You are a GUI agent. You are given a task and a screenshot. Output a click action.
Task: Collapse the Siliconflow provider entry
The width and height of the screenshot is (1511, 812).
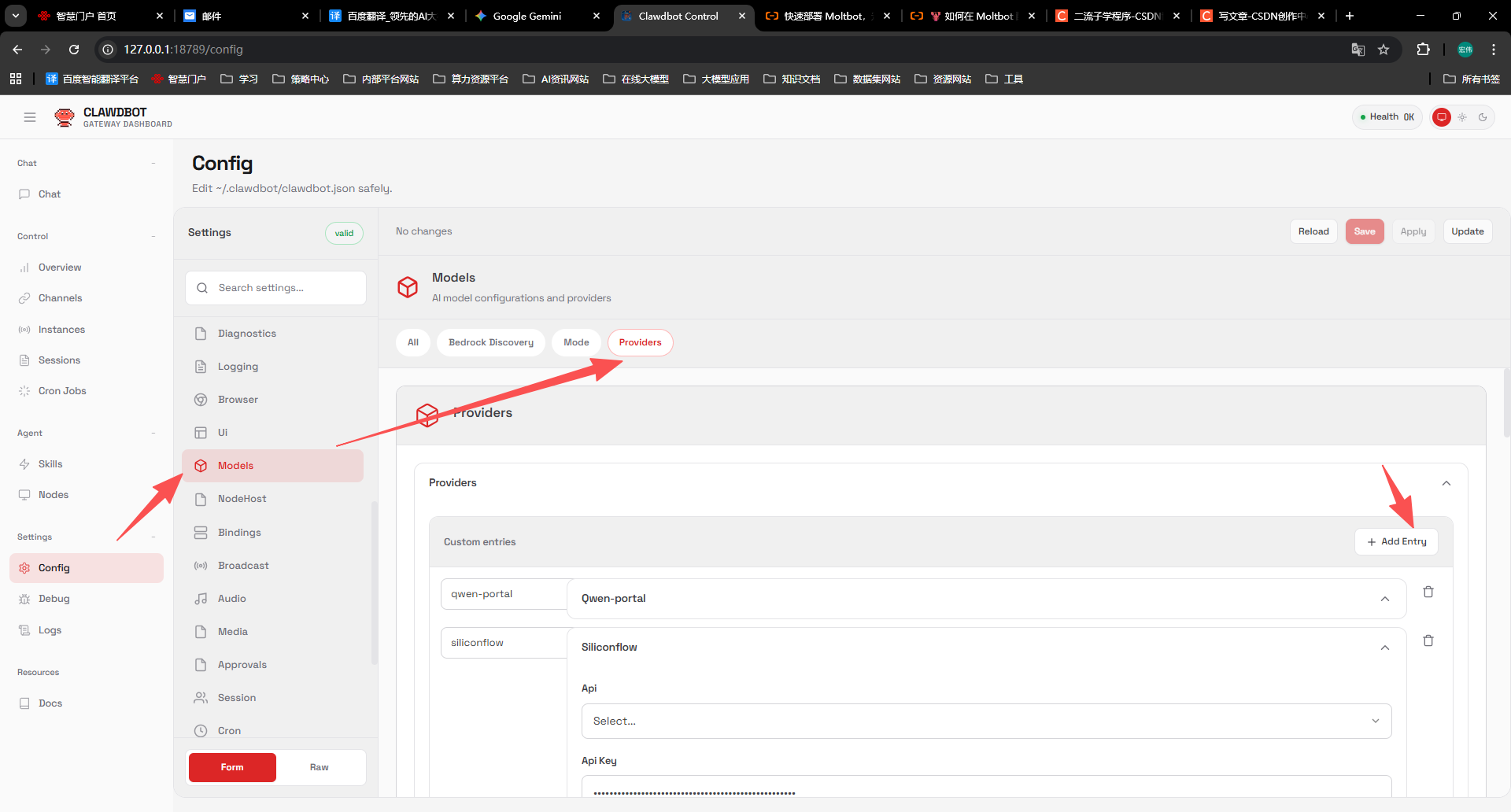coord(1385,648)
